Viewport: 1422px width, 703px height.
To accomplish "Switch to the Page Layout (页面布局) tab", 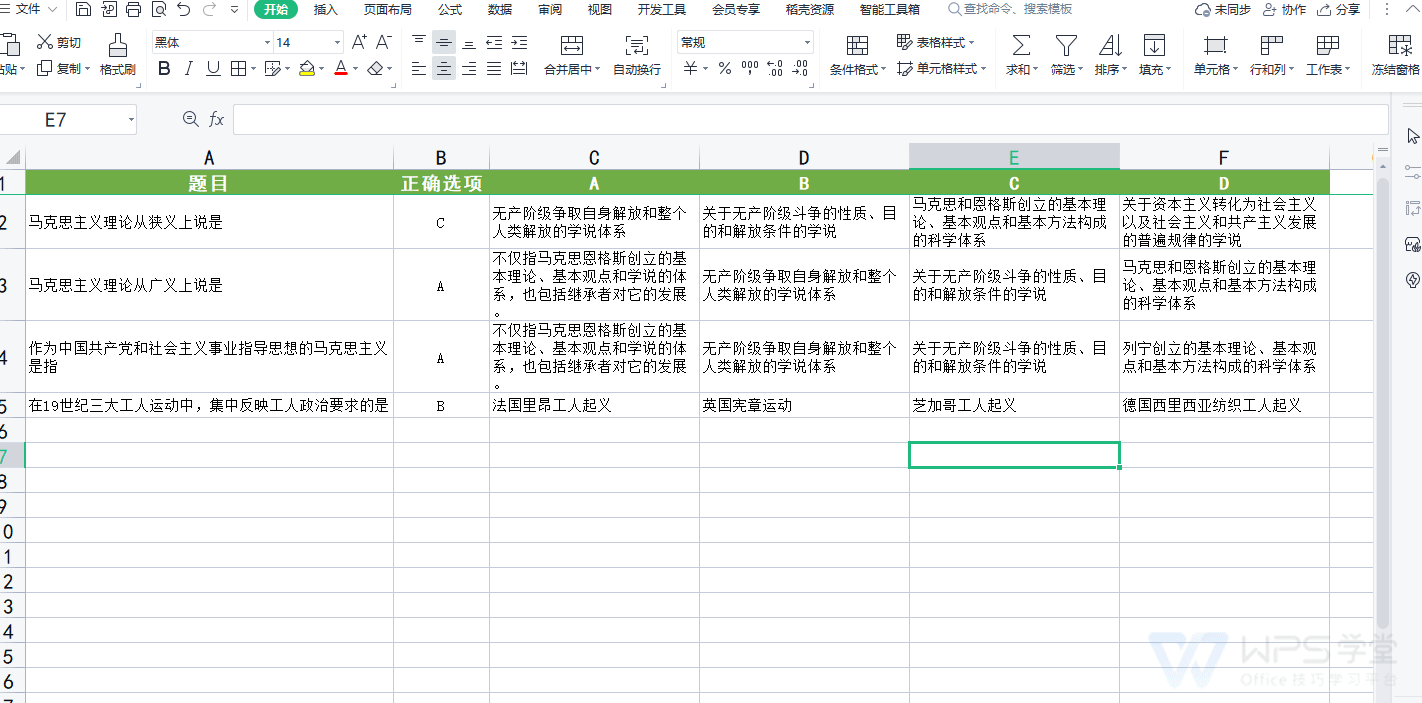I will click(388, 9).
